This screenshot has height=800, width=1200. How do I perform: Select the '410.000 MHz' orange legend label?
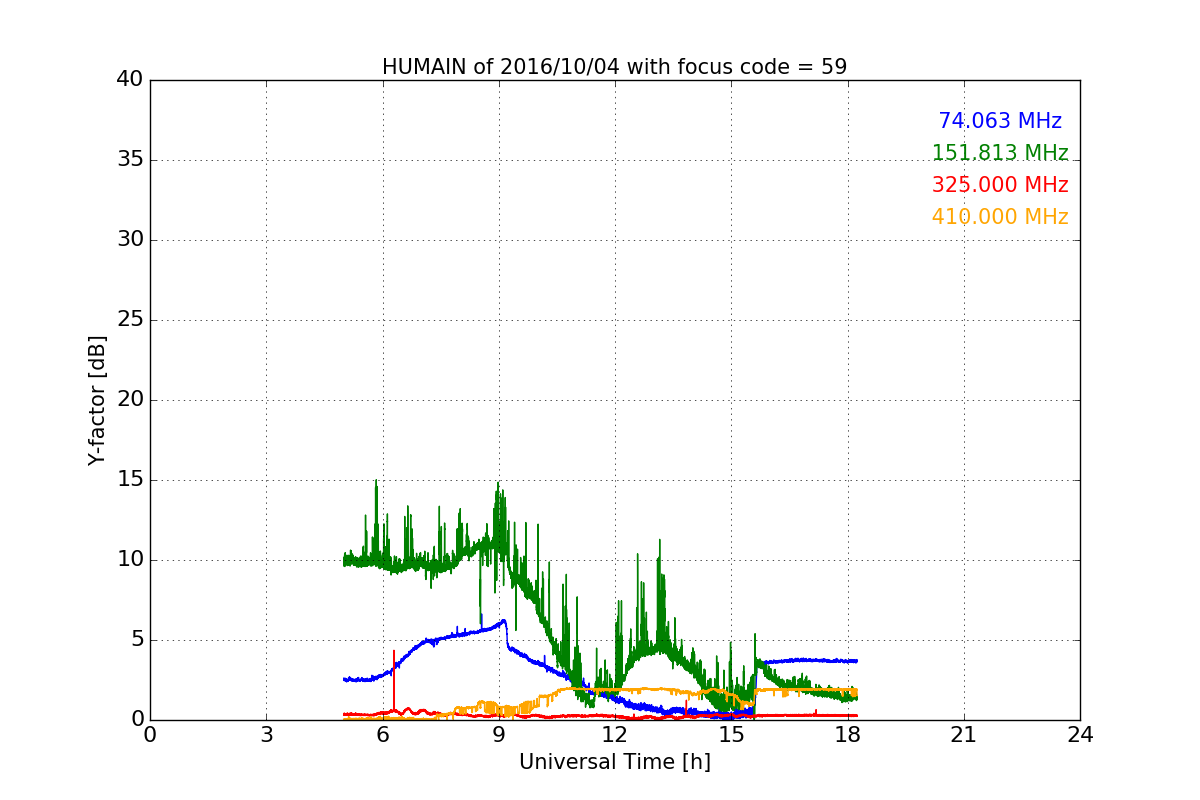[x=1000, y=217]
